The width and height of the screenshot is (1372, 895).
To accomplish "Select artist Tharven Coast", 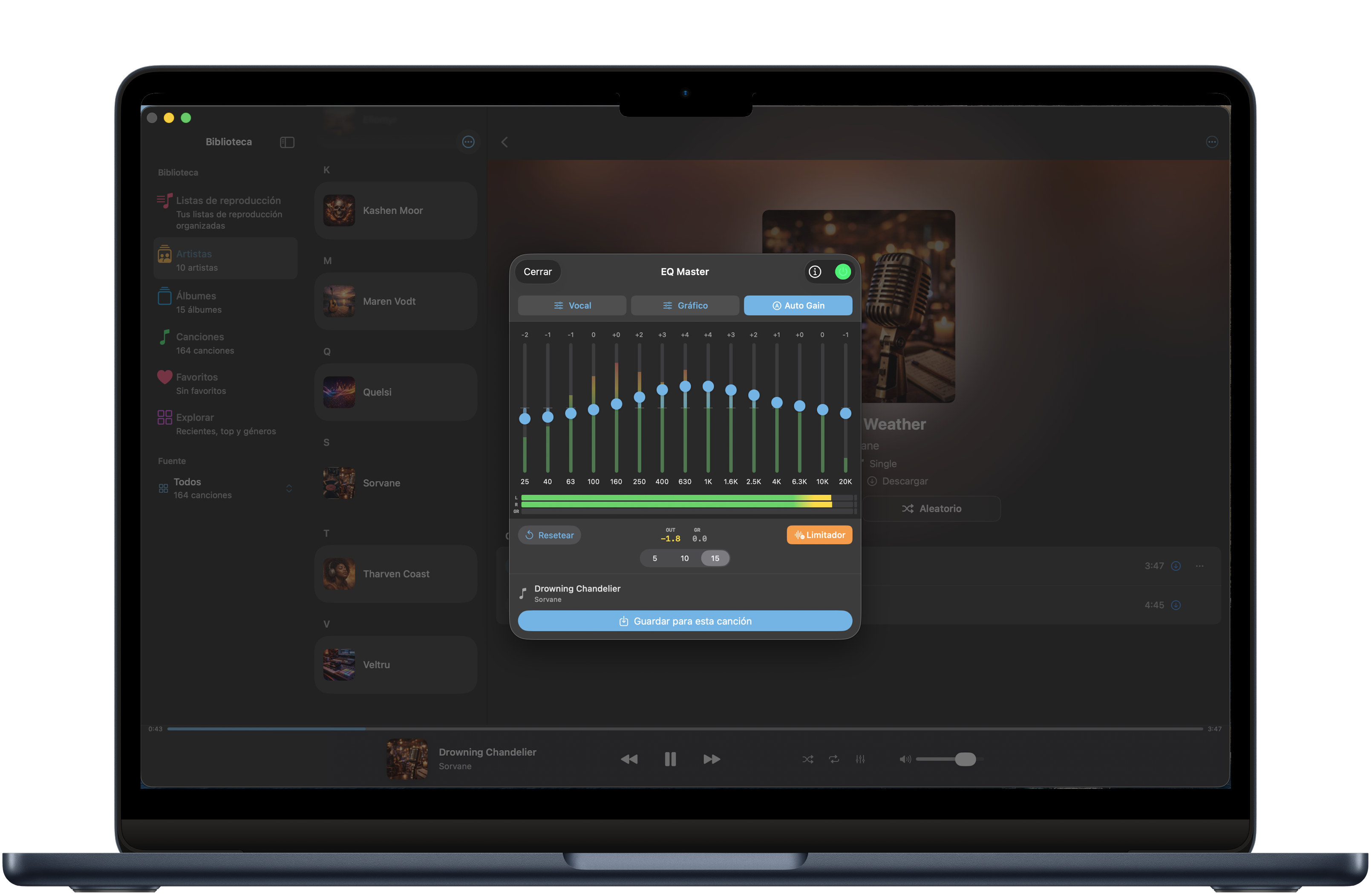I will click(396, 574).
